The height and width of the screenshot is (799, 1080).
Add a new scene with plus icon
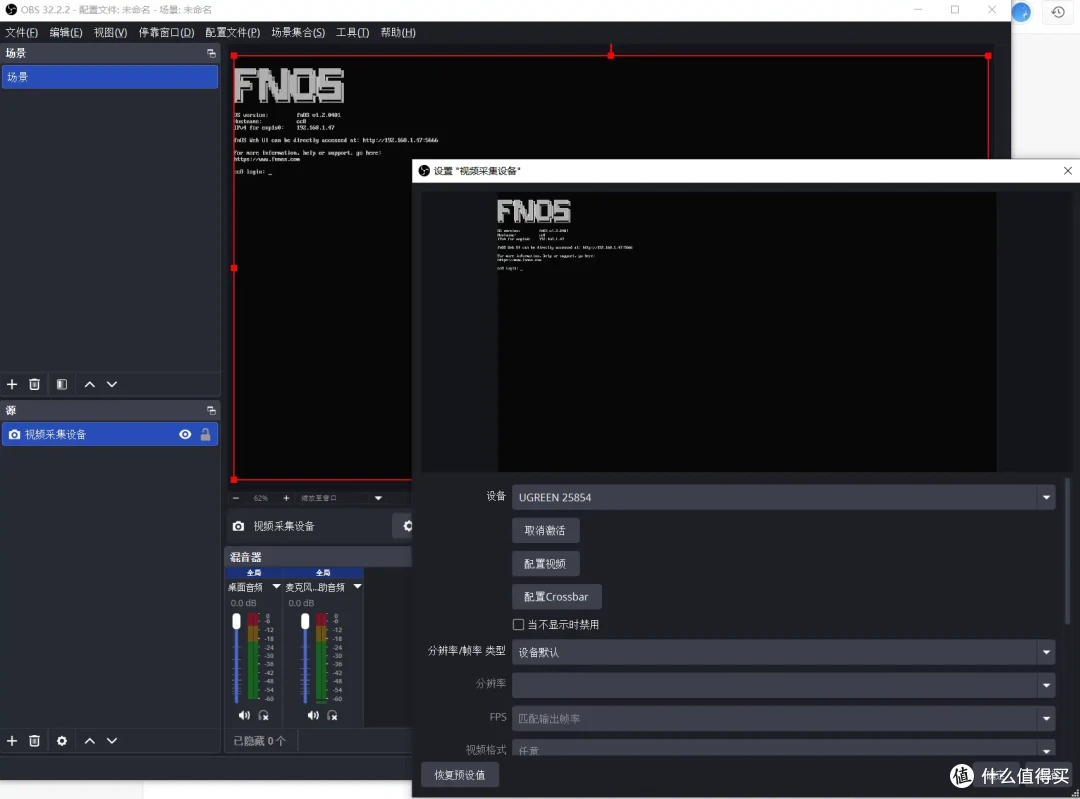[x=12, y=384]
